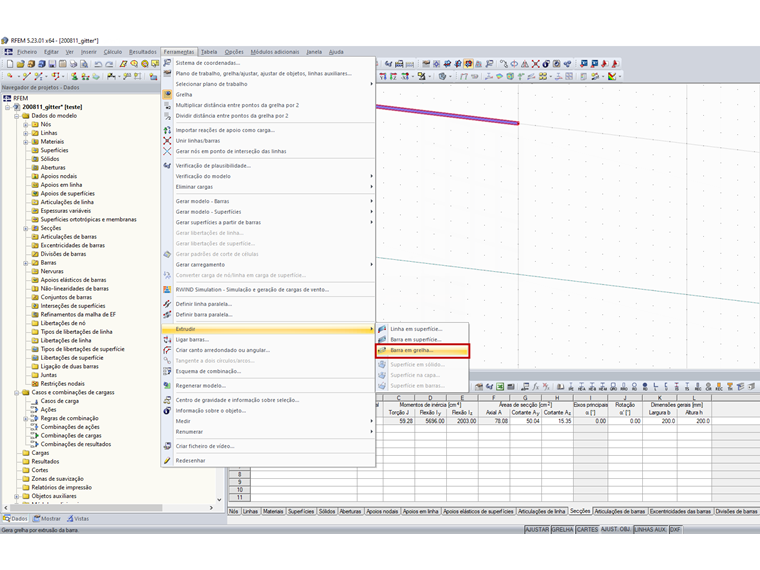
Task: Expand the Linhas tree node
Action: 26,133
